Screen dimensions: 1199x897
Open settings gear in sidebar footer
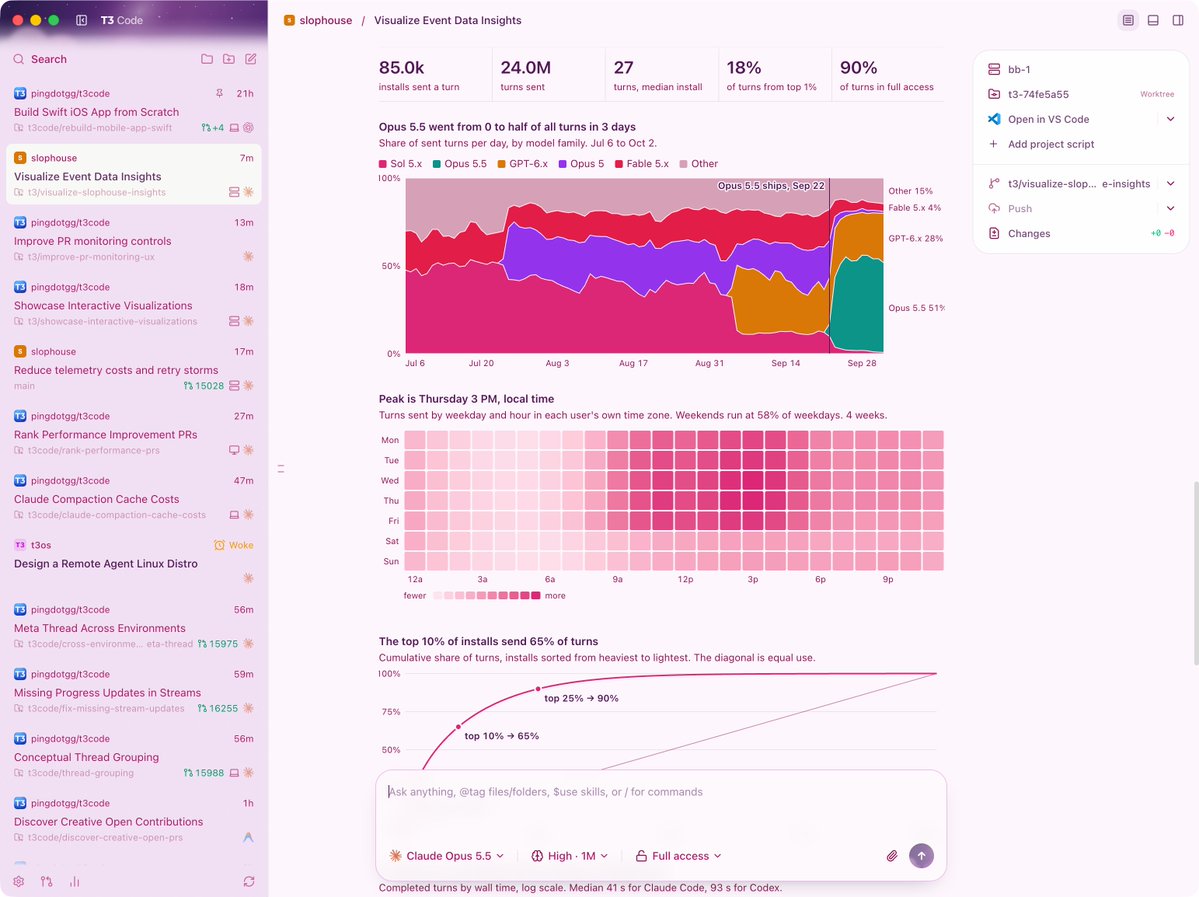coord(18,882)
